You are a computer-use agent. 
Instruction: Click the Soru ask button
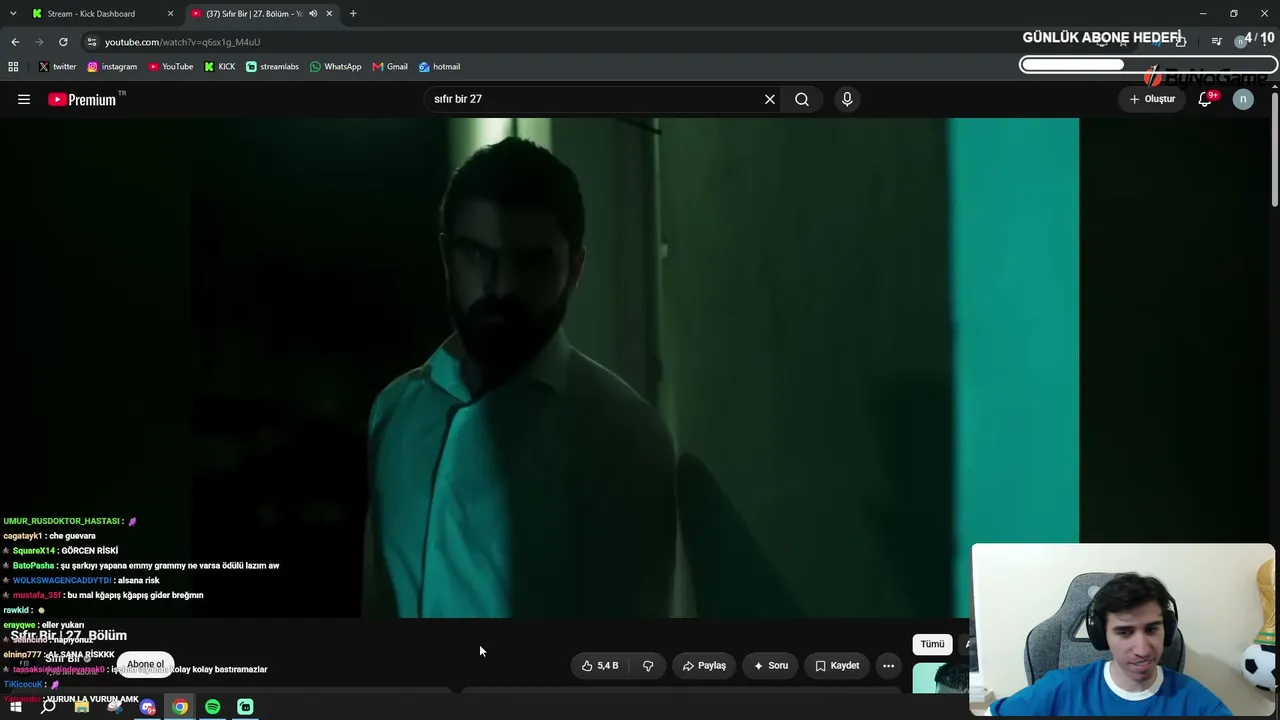(x=771, y=665)
